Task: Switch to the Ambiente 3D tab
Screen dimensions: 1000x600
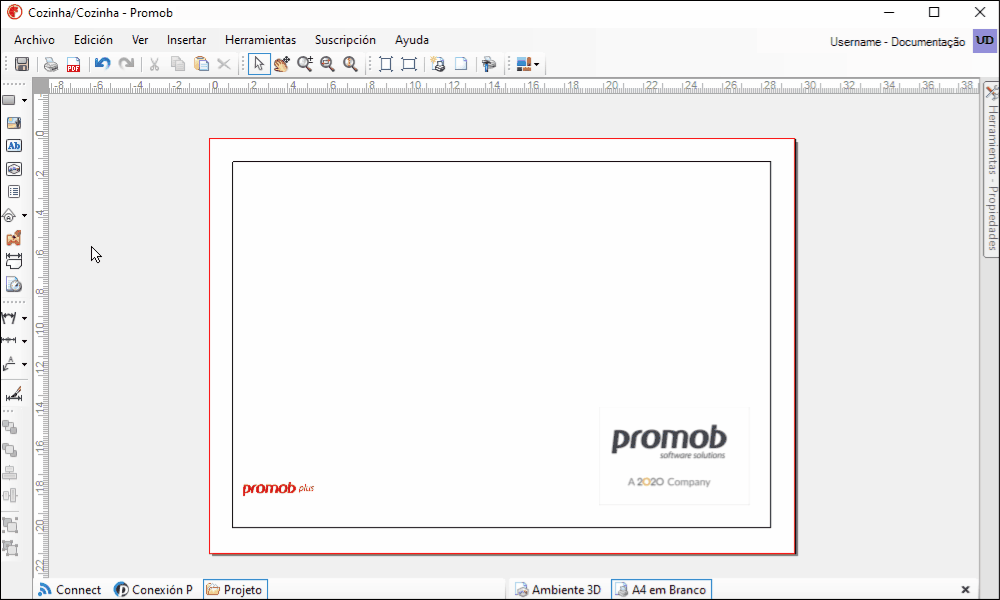Action: (x=558, y=590)
